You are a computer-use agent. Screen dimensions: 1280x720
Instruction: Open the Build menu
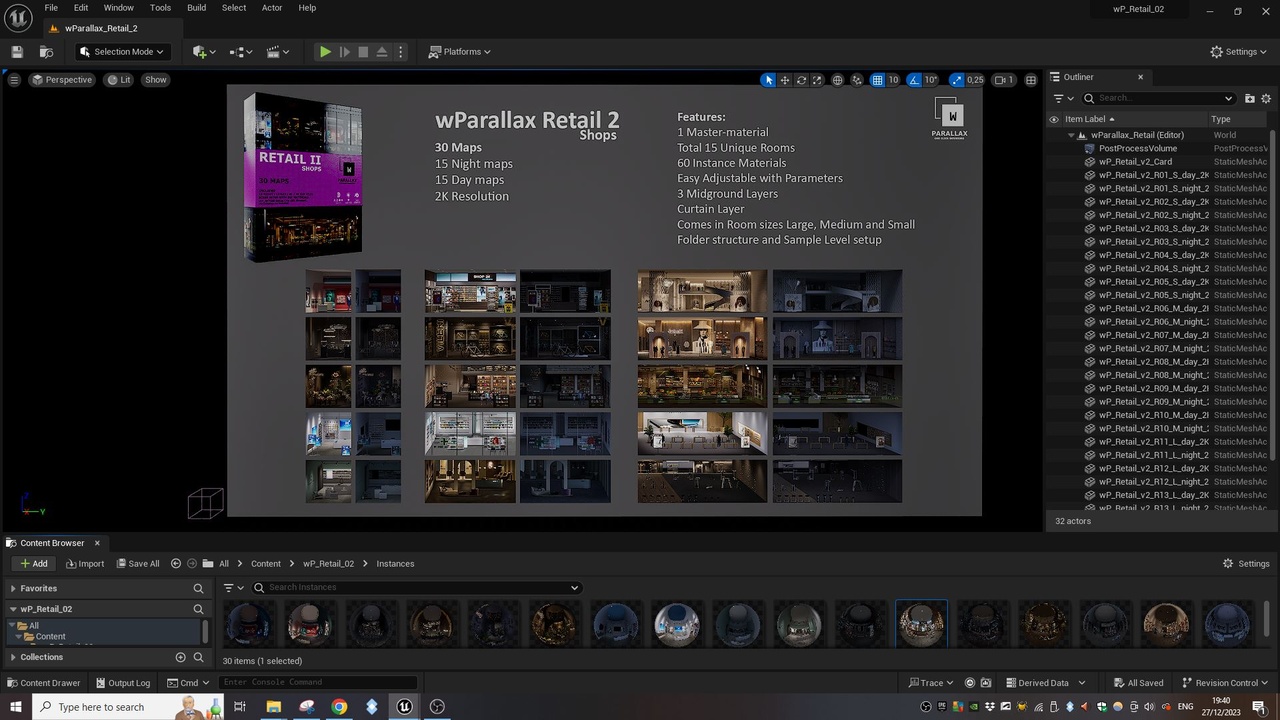tap(196, 8)
